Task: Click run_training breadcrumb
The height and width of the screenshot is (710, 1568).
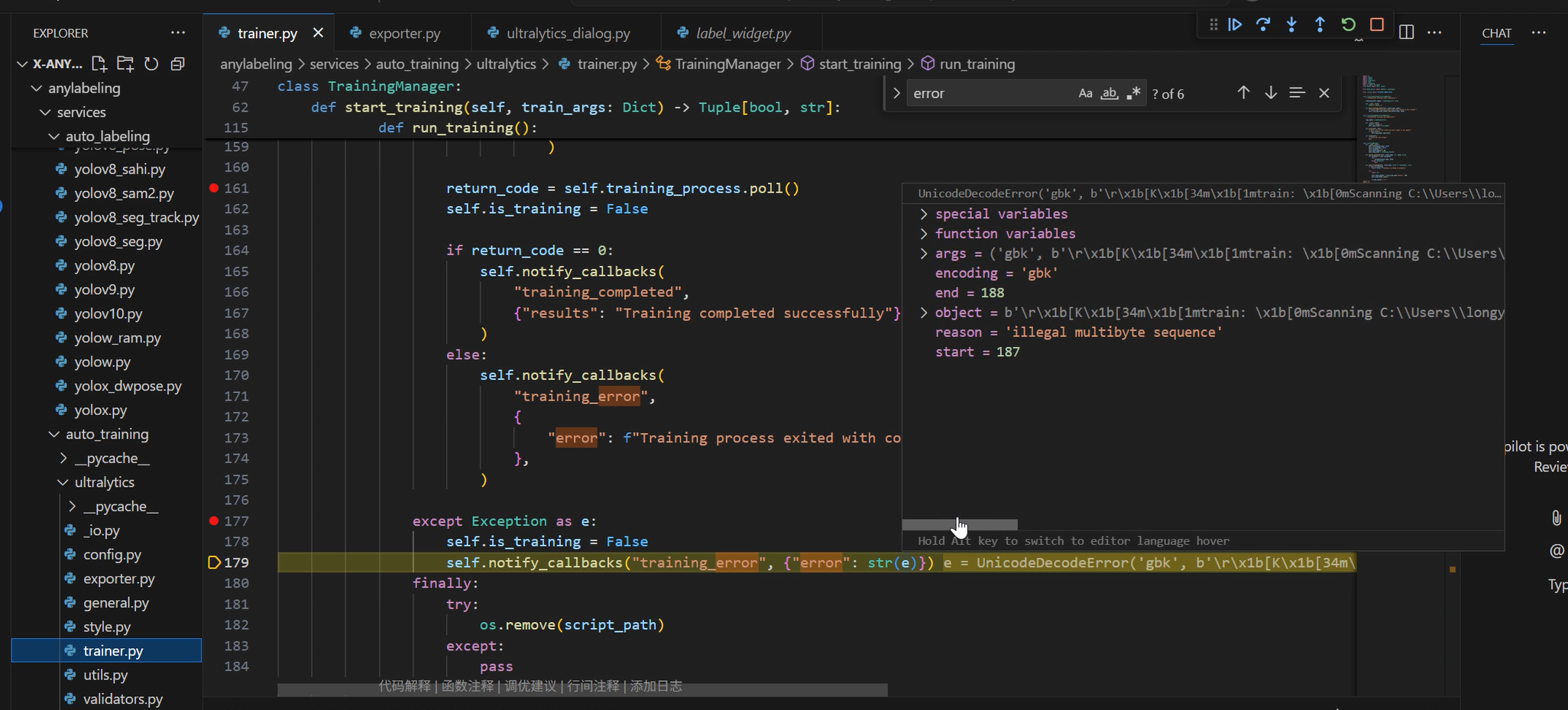Action: pyautogui.click(x=977, y=64)
